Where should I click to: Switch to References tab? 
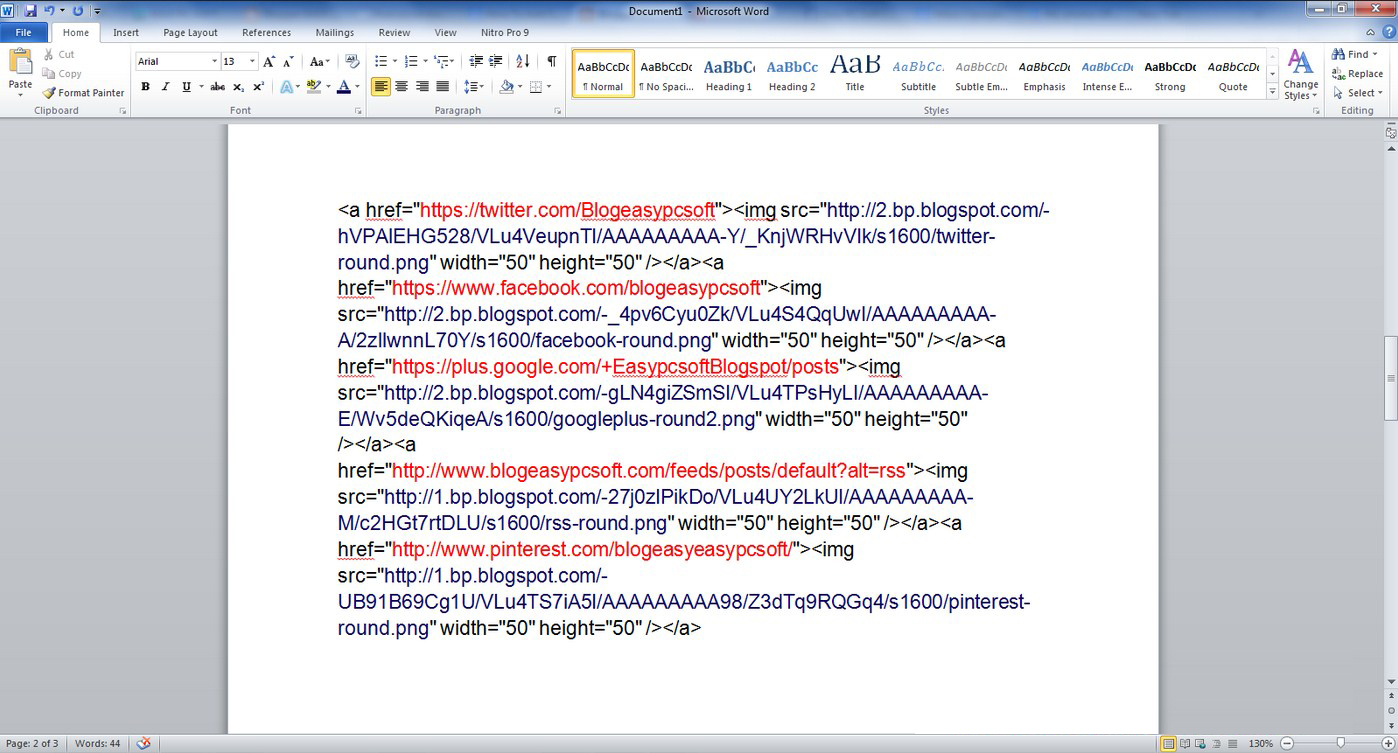coord(266,32)
